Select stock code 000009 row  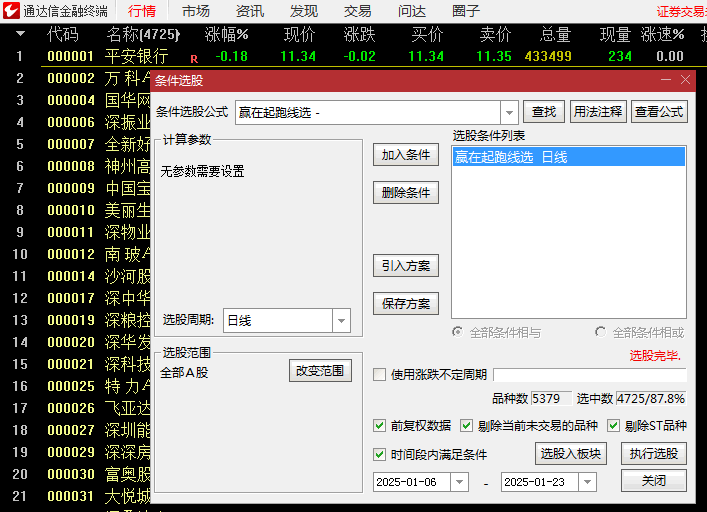click(71, 188)
